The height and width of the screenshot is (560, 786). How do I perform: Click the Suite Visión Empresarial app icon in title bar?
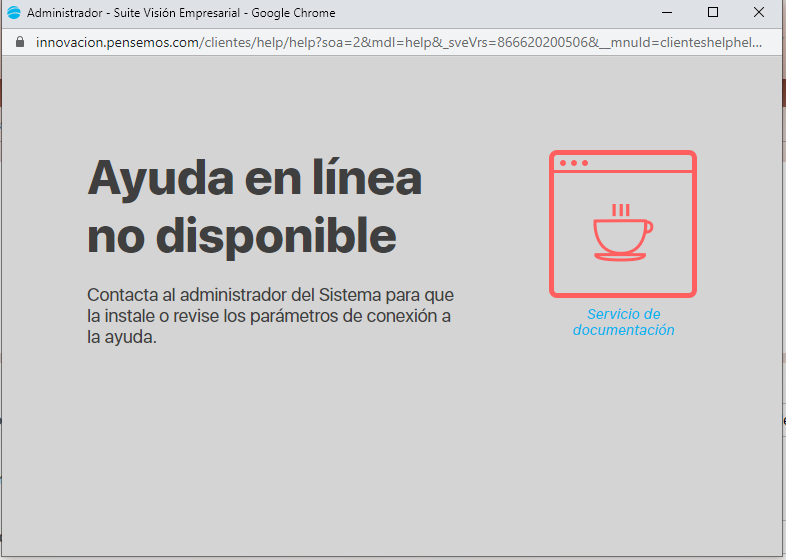click(14, 13)
